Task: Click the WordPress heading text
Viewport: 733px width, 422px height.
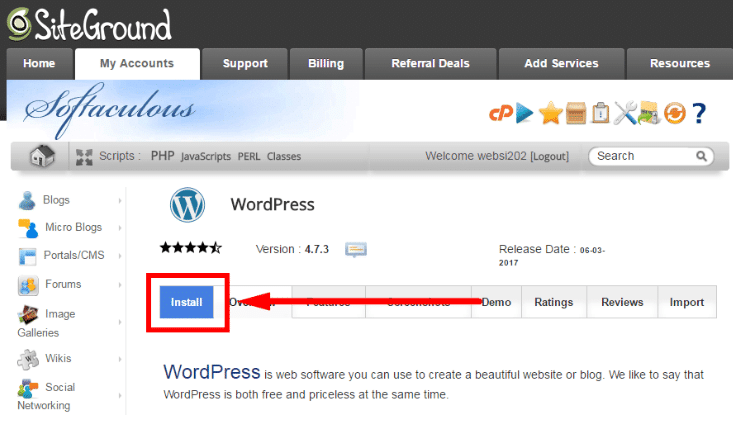Action: coord(273,205)
